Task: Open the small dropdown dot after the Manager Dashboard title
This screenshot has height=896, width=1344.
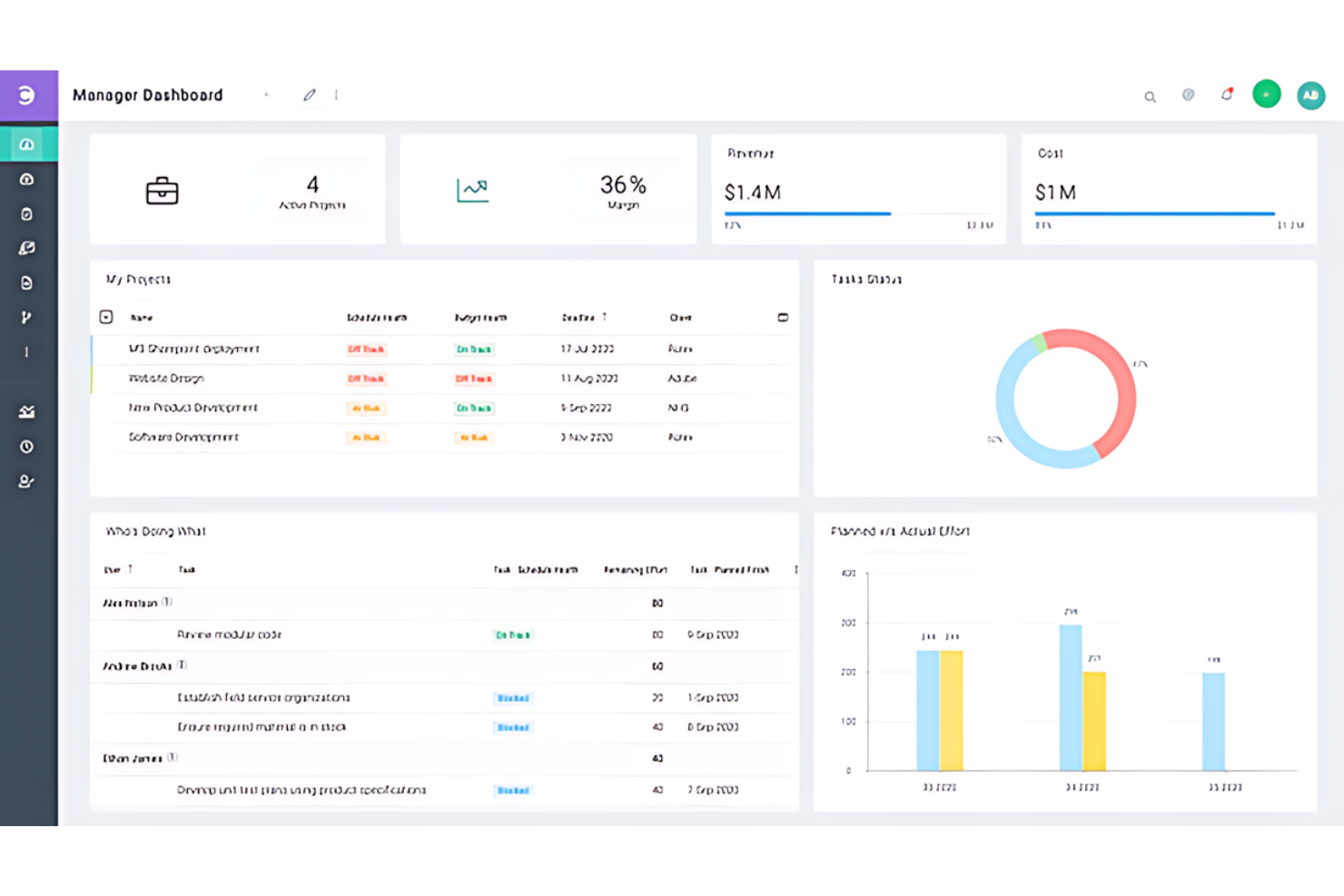Action: [x=266, y=95]
